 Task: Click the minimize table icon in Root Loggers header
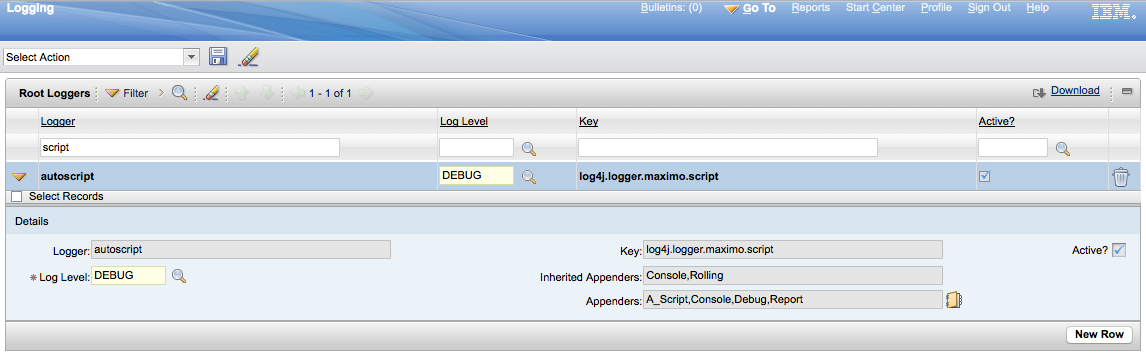click(x=1126, y=91)
